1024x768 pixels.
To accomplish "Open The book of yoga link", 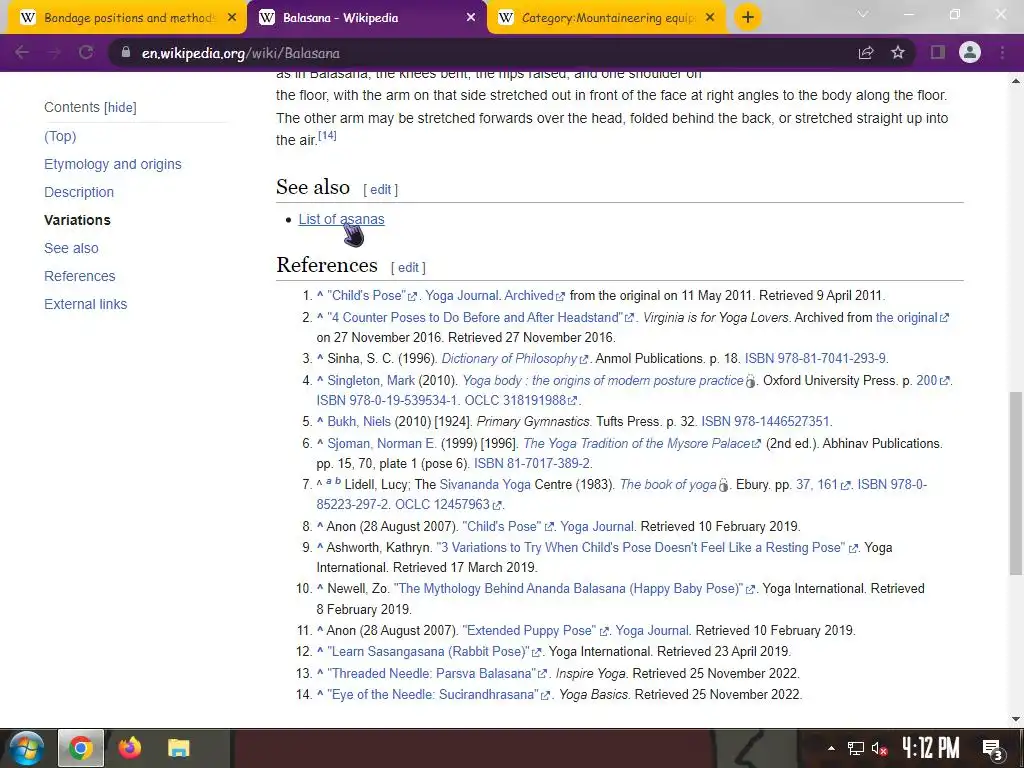I will coord(668,485).
